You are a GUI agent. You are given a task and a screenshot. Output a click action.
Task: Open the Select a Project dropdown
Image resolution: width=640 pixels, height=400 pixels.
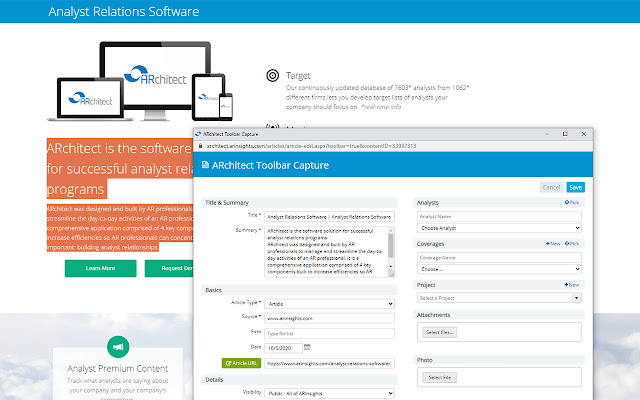(x=499, y=298)
